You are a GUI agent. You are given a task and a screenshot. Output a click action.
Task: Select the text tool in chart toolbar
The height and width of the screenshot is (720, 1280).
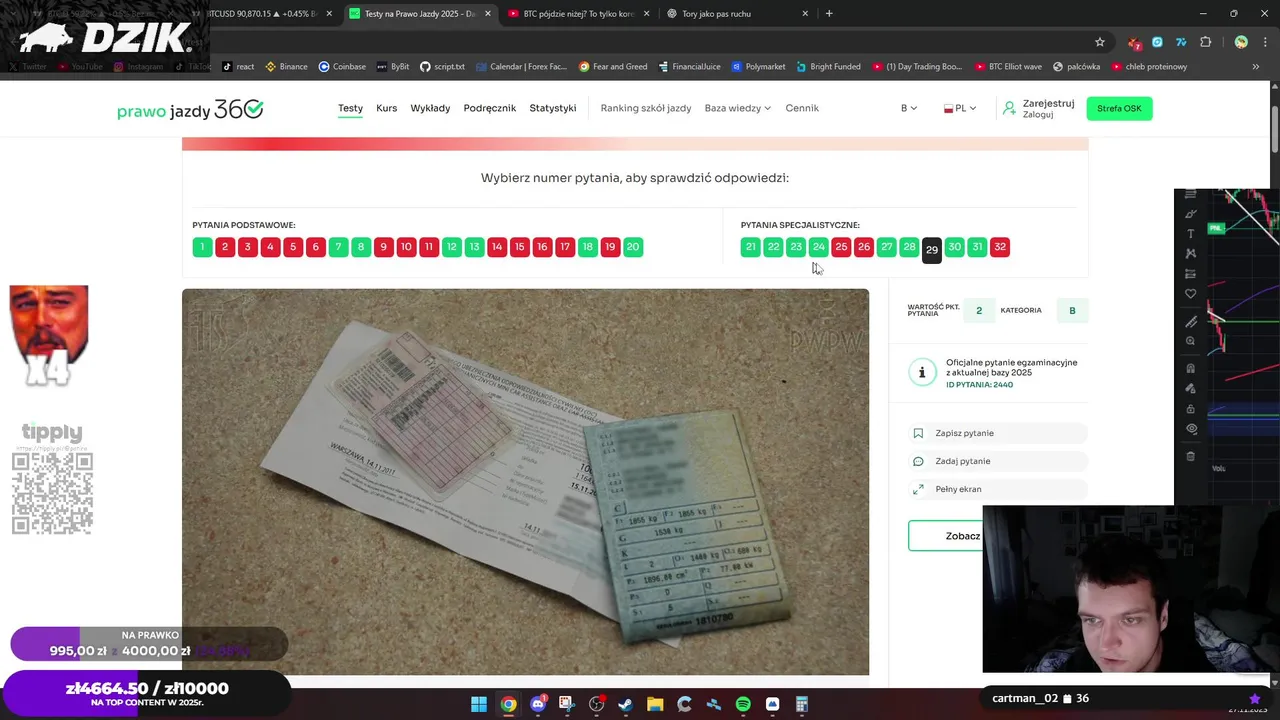point(1190,234)
